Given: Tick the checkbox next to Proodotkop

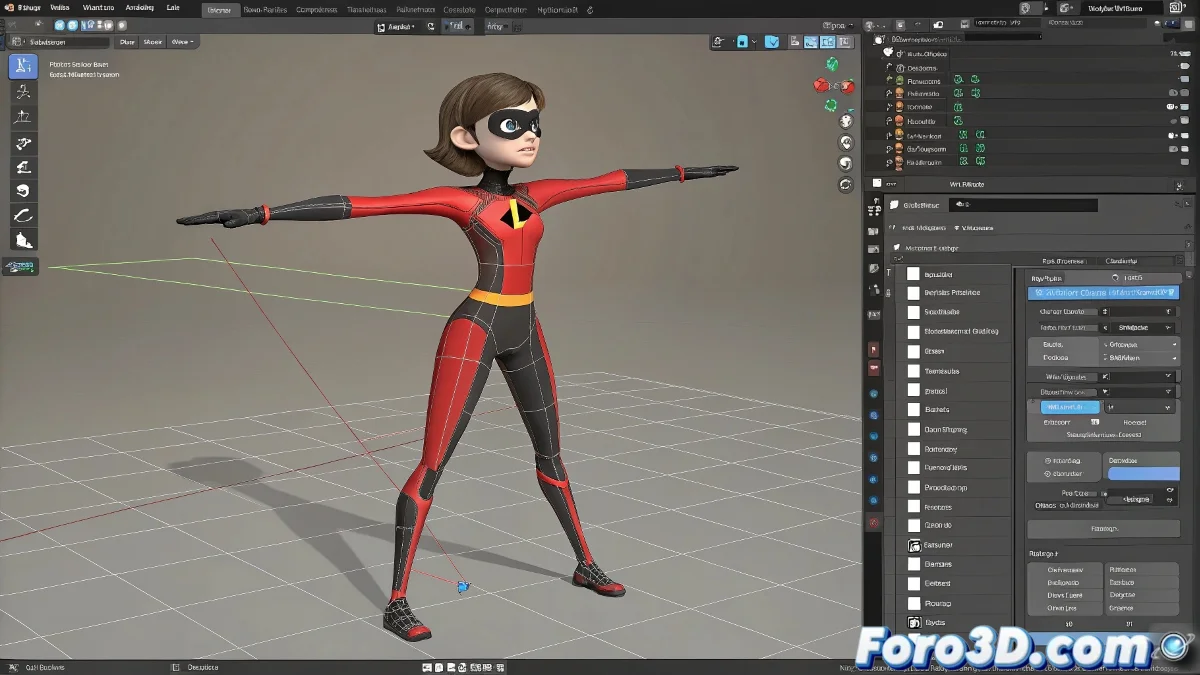Looking at the screenshot, I should pos(913,487).
